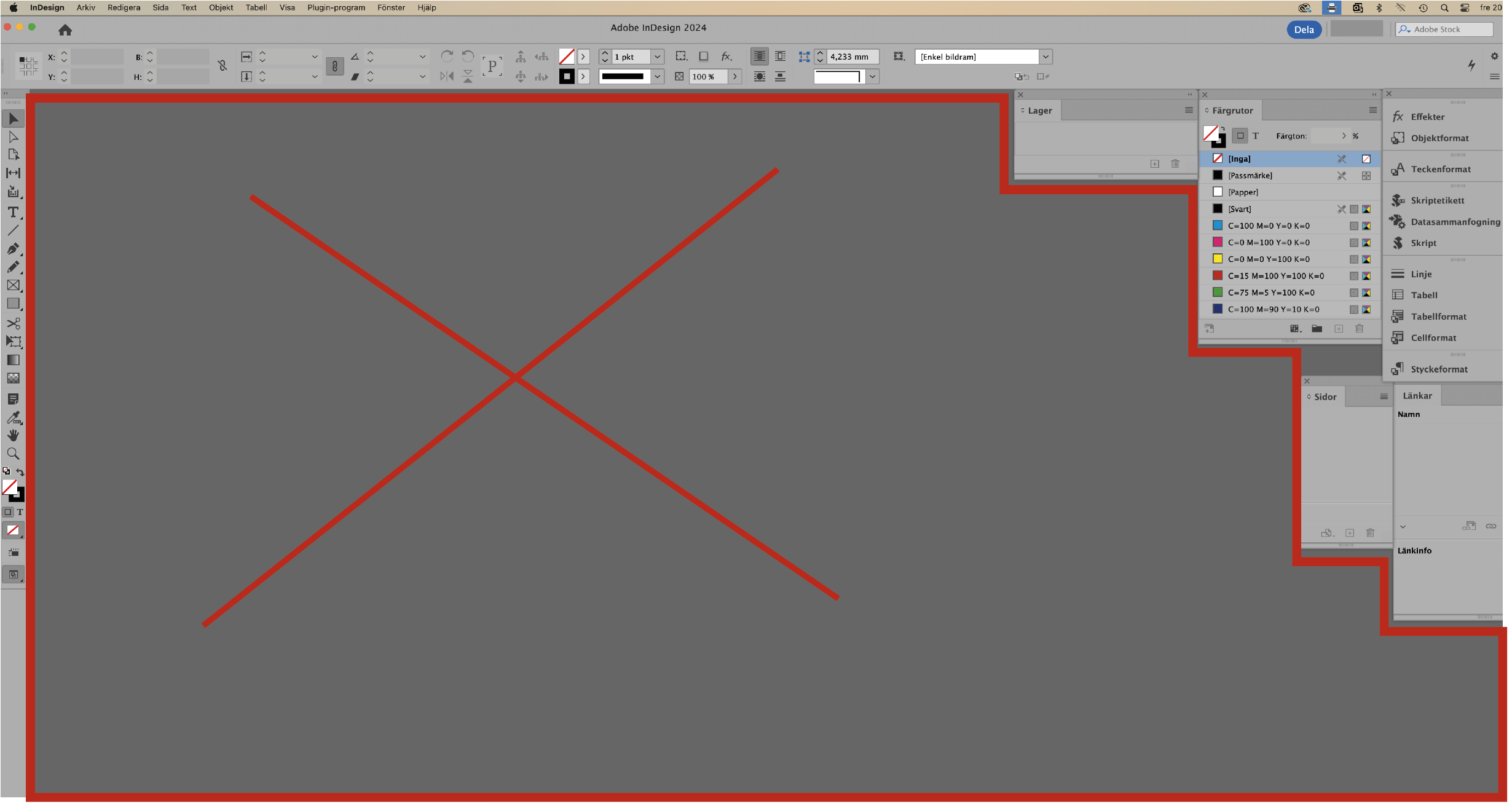The image size is (1512, 809).
Task: Enable centered paragraph alignment
Action: click(760, 56)
